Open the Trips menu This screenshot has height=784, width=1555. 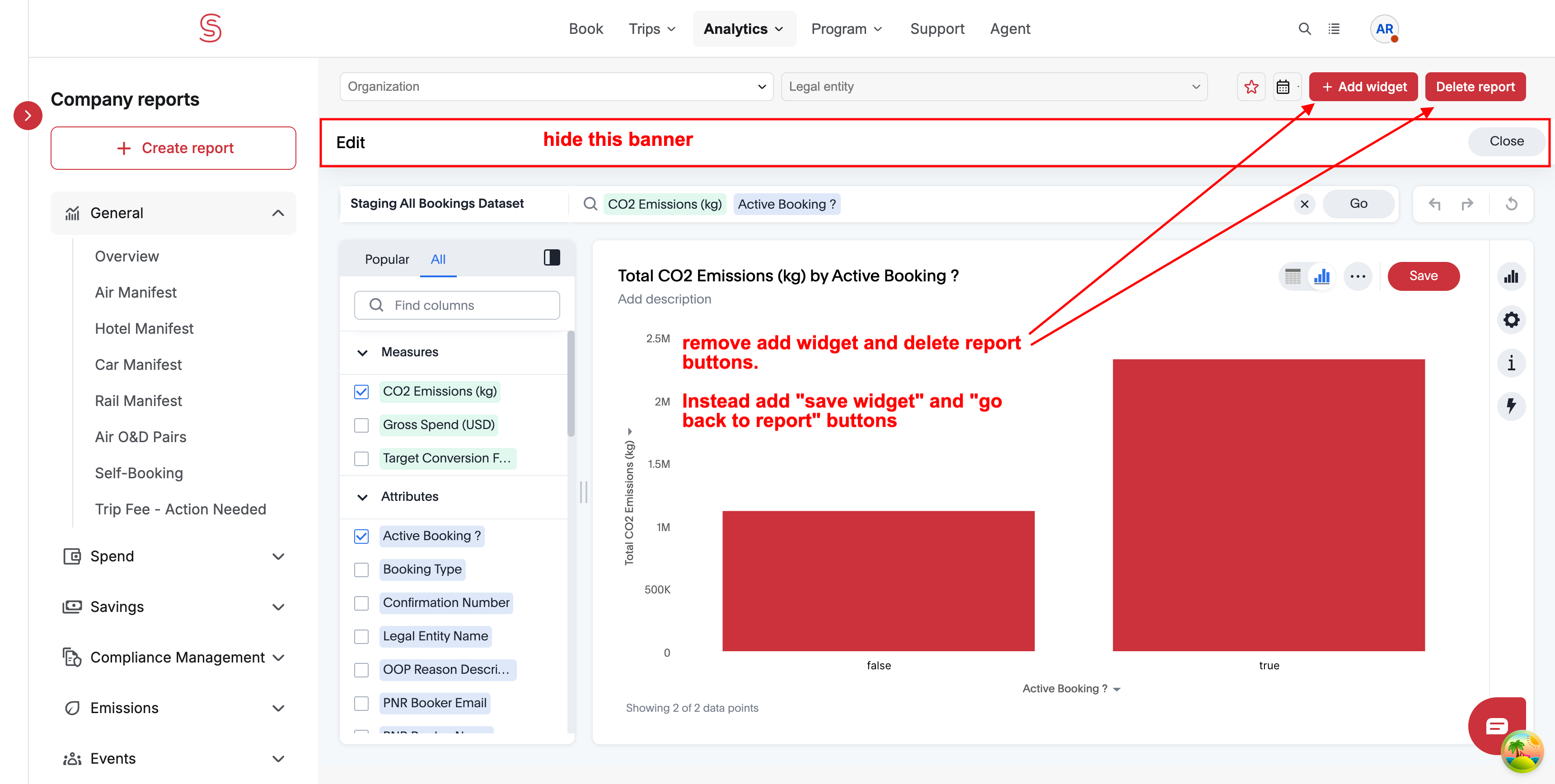pos(652,29)
